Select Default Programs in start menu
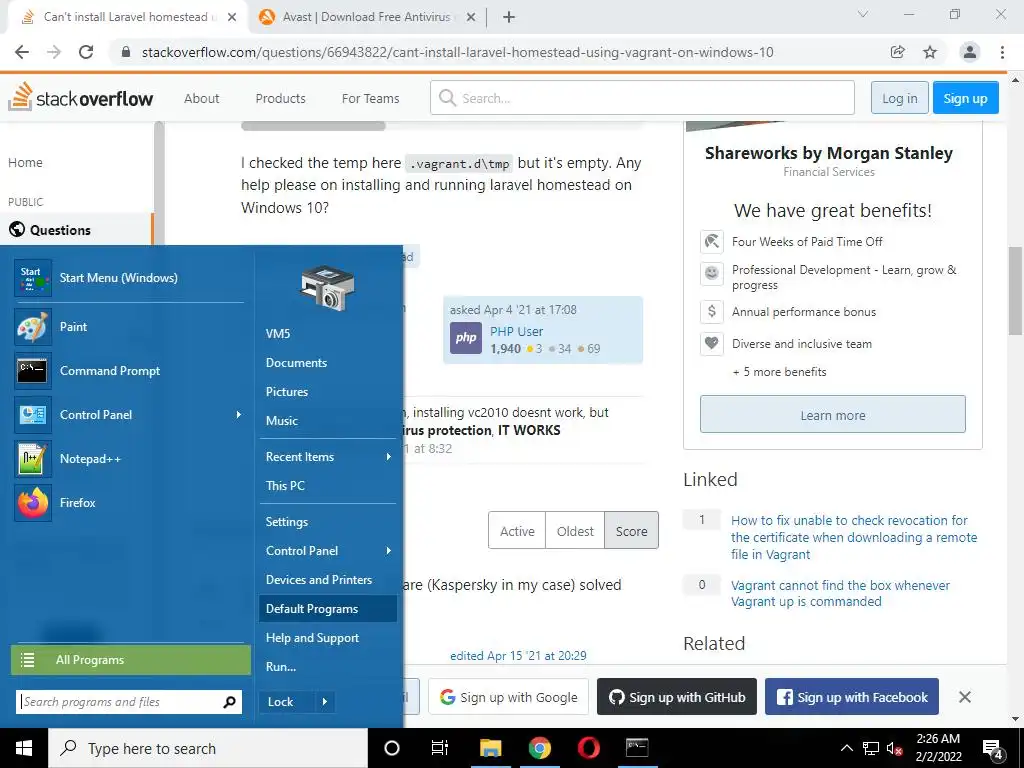 click(328, 609)
